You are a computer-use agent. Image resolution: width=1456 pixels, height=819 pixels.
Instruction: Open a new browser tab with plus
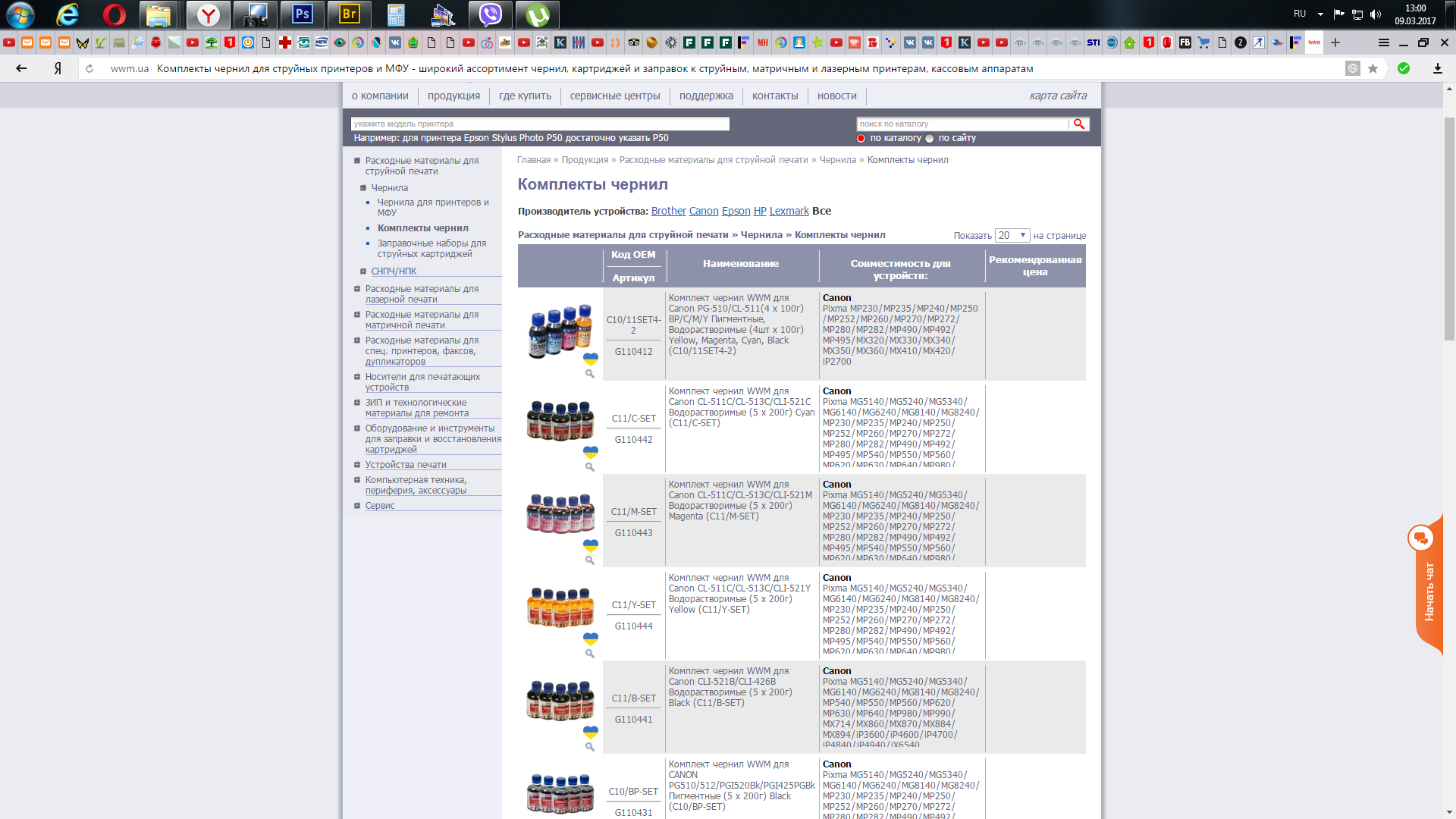tap(1335, 42)
